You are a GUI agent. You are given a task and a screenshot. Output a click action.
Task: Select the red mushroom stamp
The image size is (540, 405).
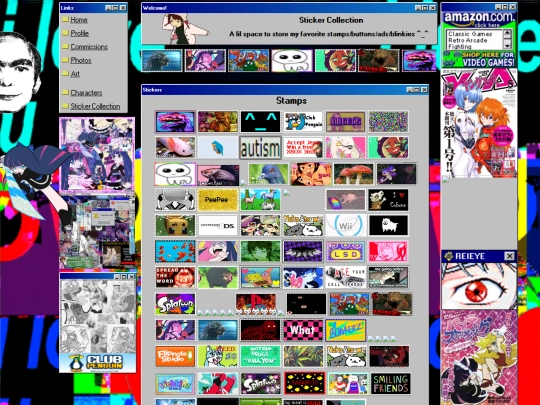353,174
